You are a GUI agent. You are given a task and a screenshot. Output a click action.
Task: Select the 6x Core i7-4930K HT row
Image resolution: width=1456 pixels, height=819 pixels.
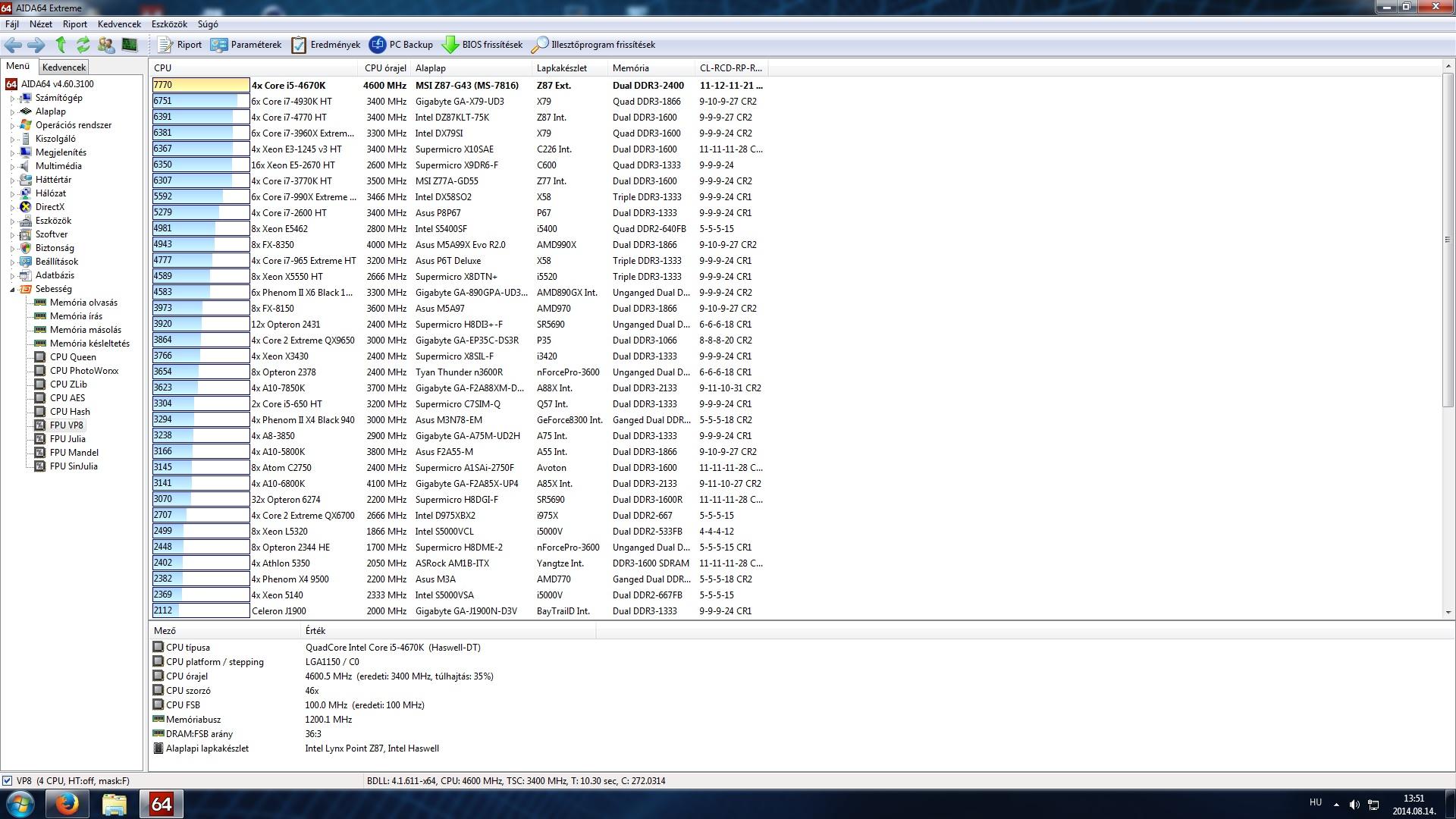[460, 102]
